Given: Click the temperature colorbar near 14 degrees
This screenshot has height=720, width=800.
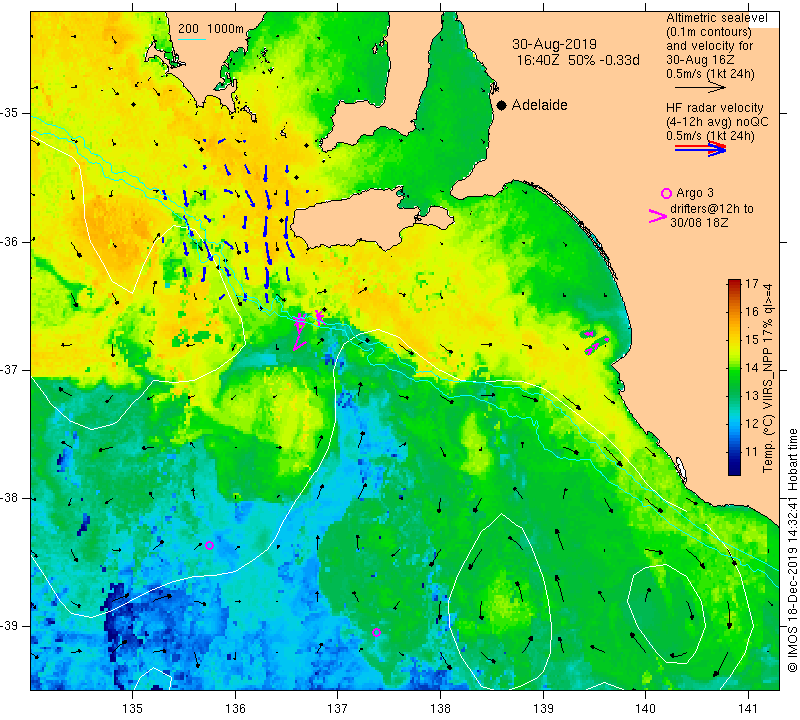Looking at the screenshot, I should coord(734,367).
